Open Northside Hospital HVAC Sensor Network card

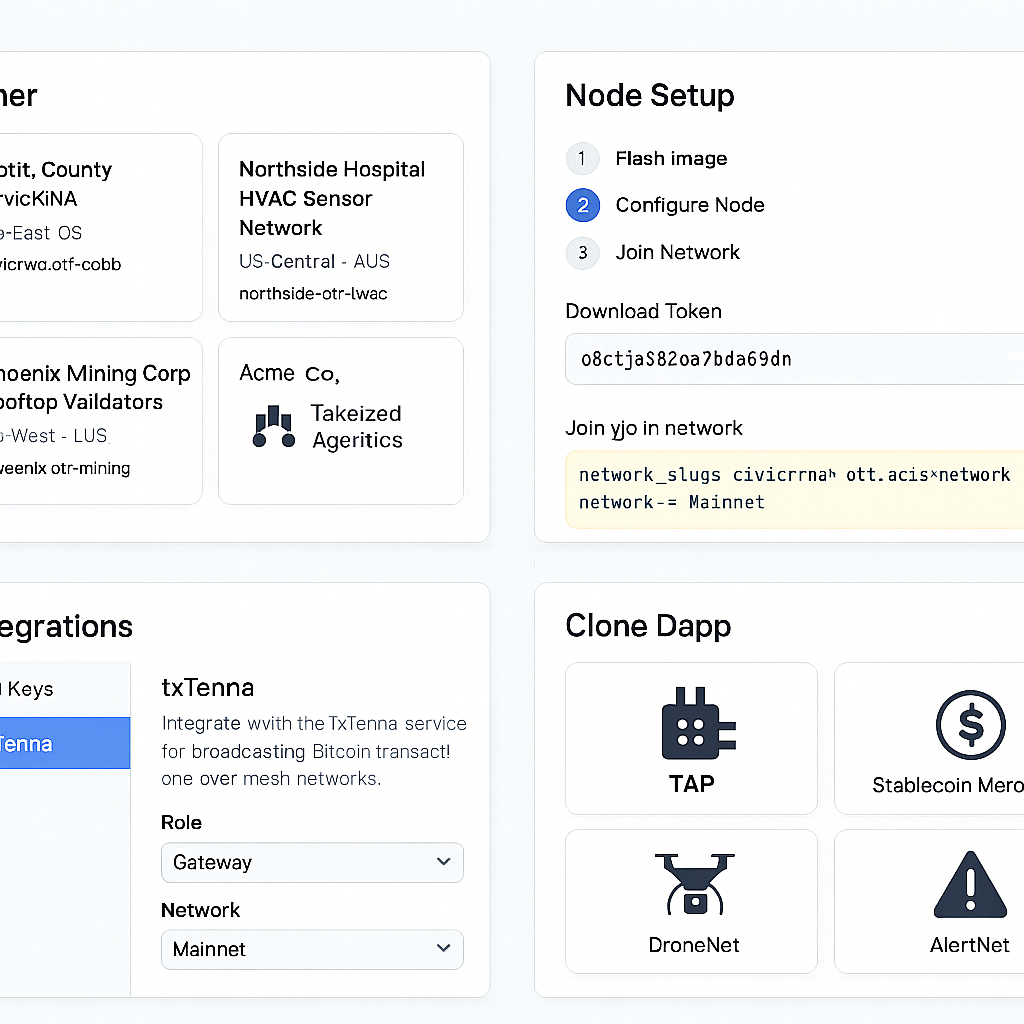coord(340,228)
